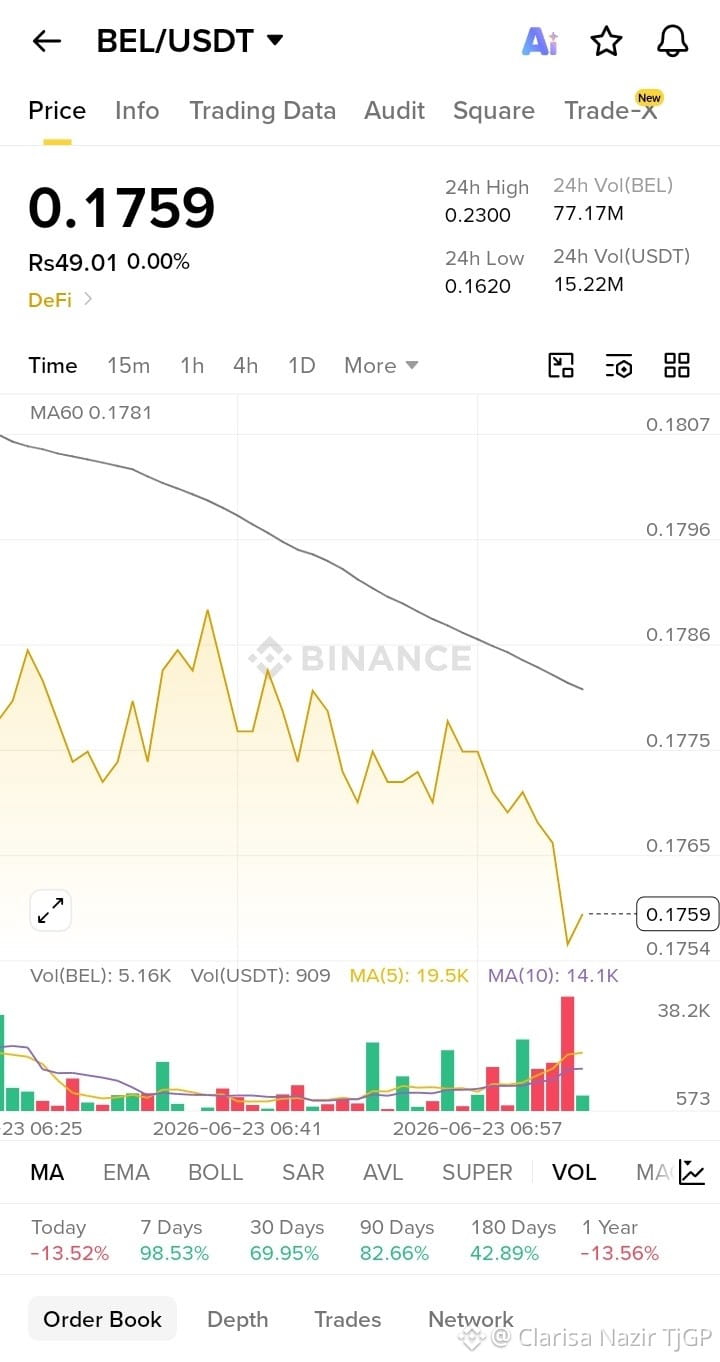
Task: Open price alert bell icon
Action: 672,41
